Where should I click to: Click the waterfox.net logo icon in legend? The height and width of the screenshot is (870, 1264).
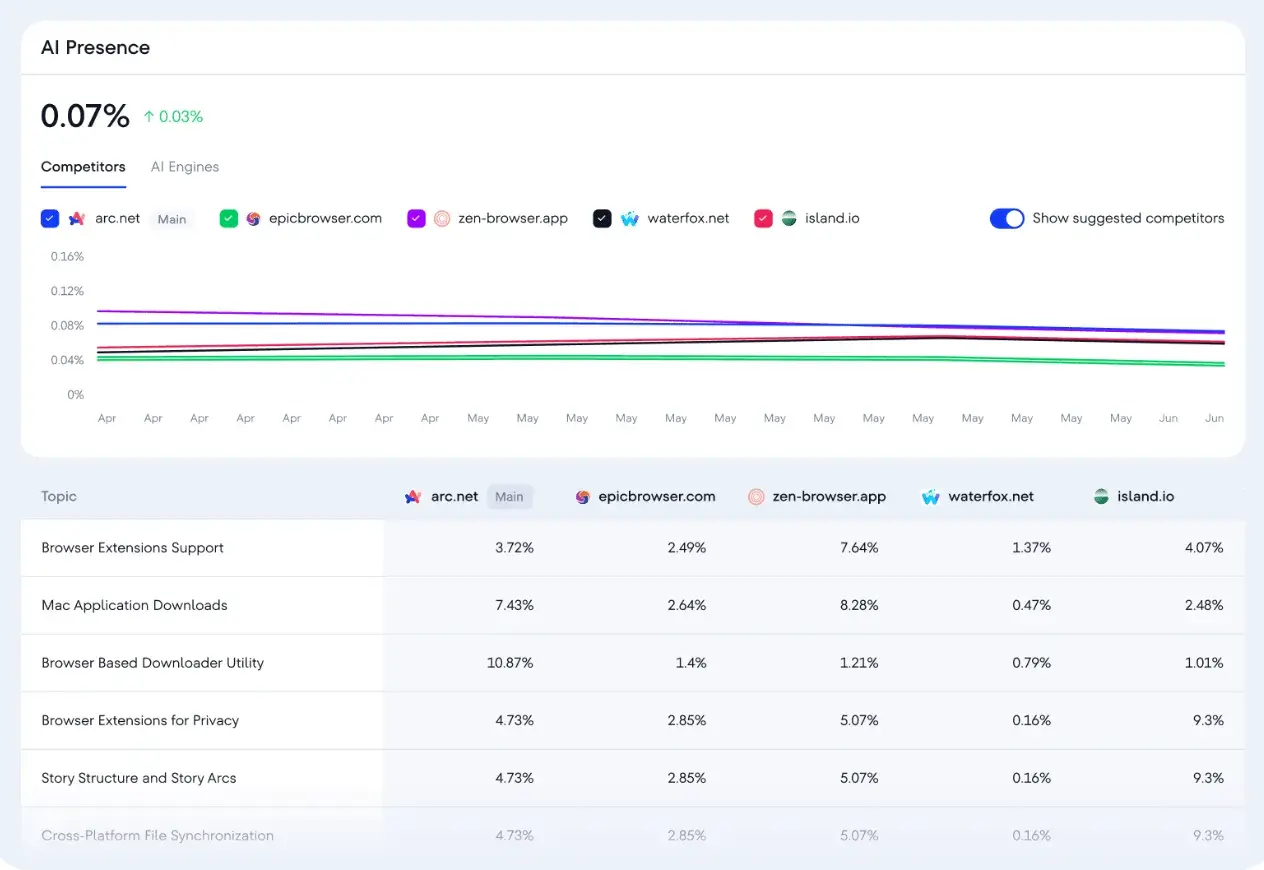point(629,218)
